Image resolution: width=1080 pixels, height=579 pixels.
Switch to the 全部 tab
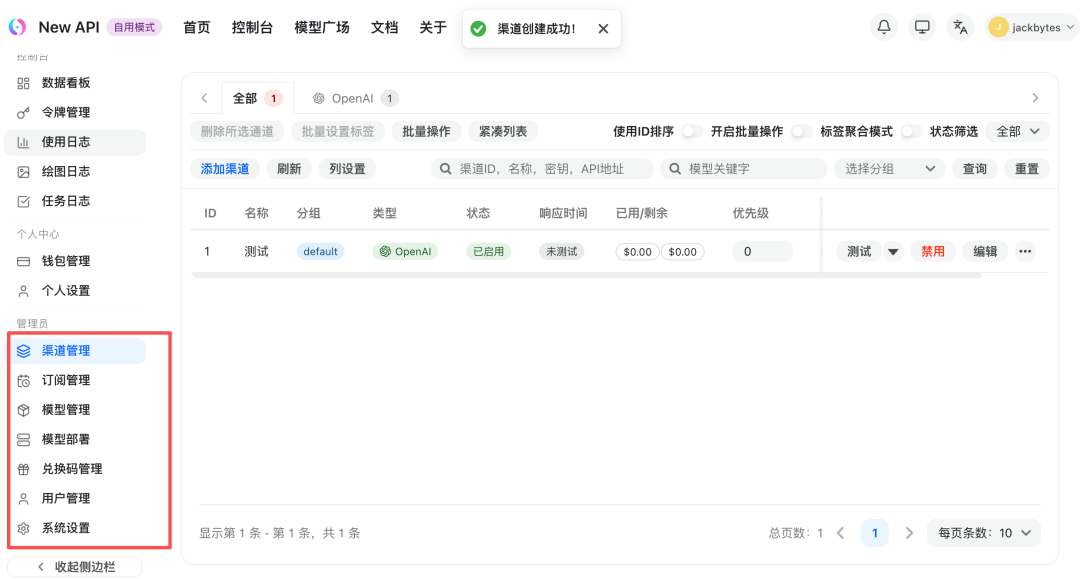point(258,98)
